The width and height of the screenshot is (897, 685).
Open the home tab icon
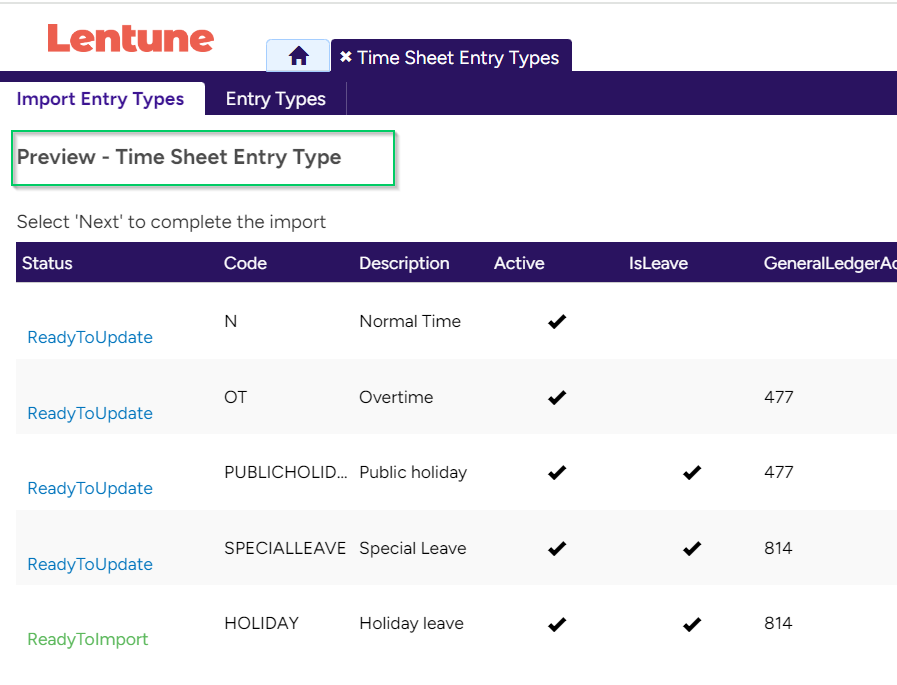click(298, 56)
